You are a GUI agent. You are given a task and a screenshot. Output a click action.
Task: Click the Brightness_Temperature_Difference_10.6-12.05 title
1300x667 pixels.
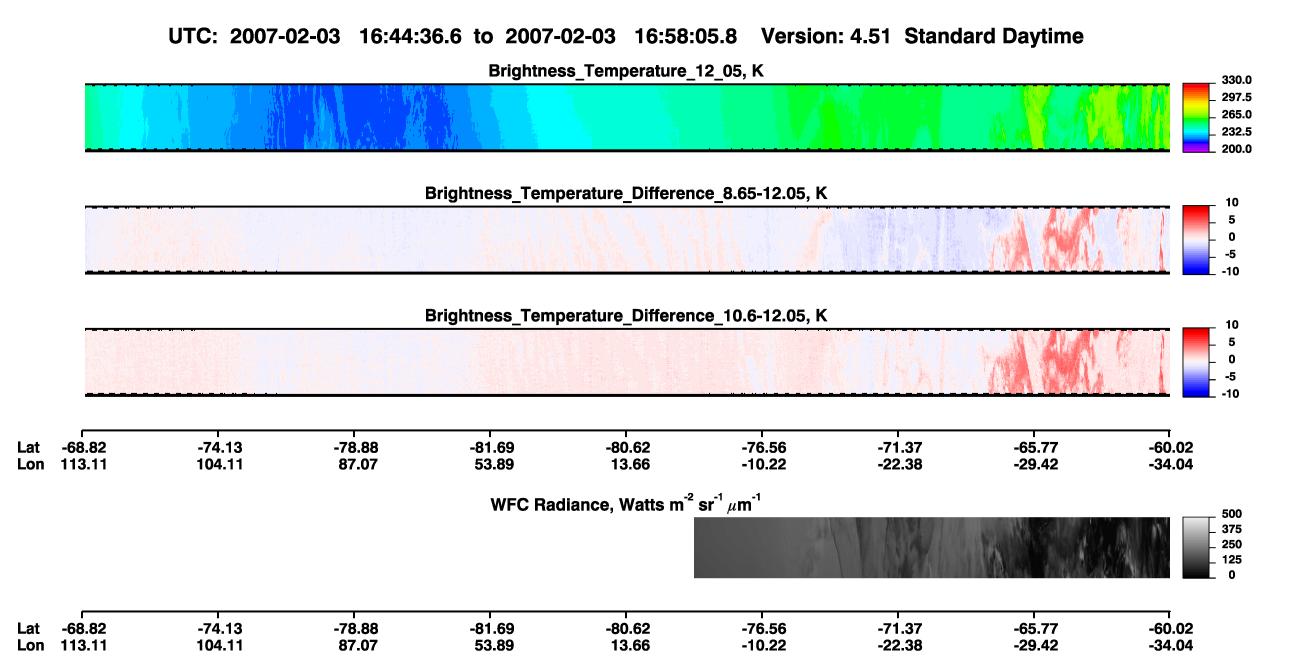click(x=627, y=316)
